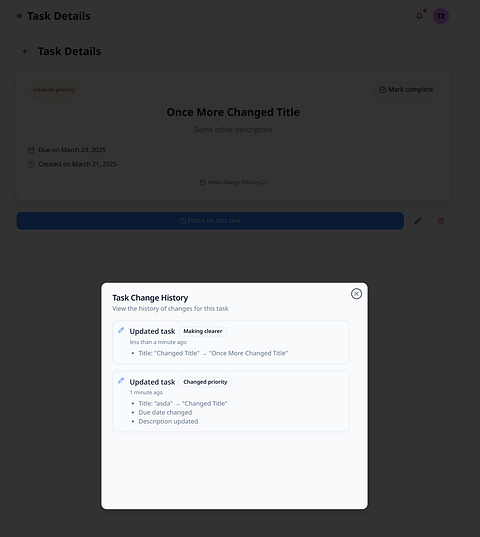Click pencil icon on Changed priority entry
This screenshot has width=480, height=537.
point(121,380)
